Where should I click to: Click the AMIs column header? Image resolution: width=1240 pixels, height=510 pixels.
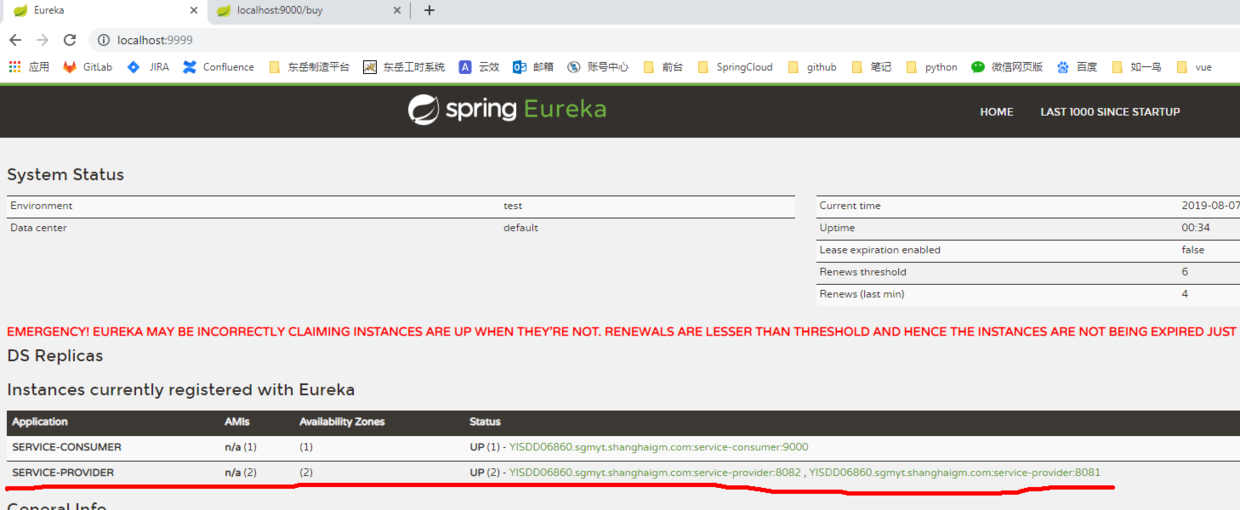237,422
